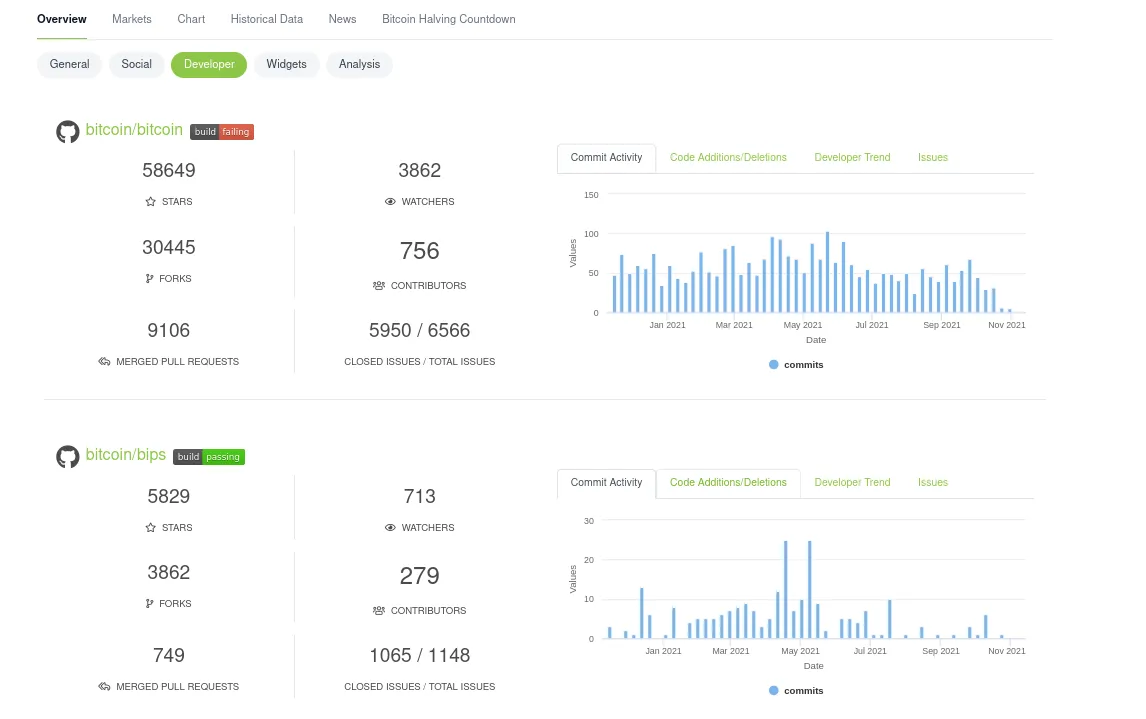1146x719 pixels.
Task: Show Code Additions/Deletions for bitcoin/bitcoin
Action: click(729, 158)
